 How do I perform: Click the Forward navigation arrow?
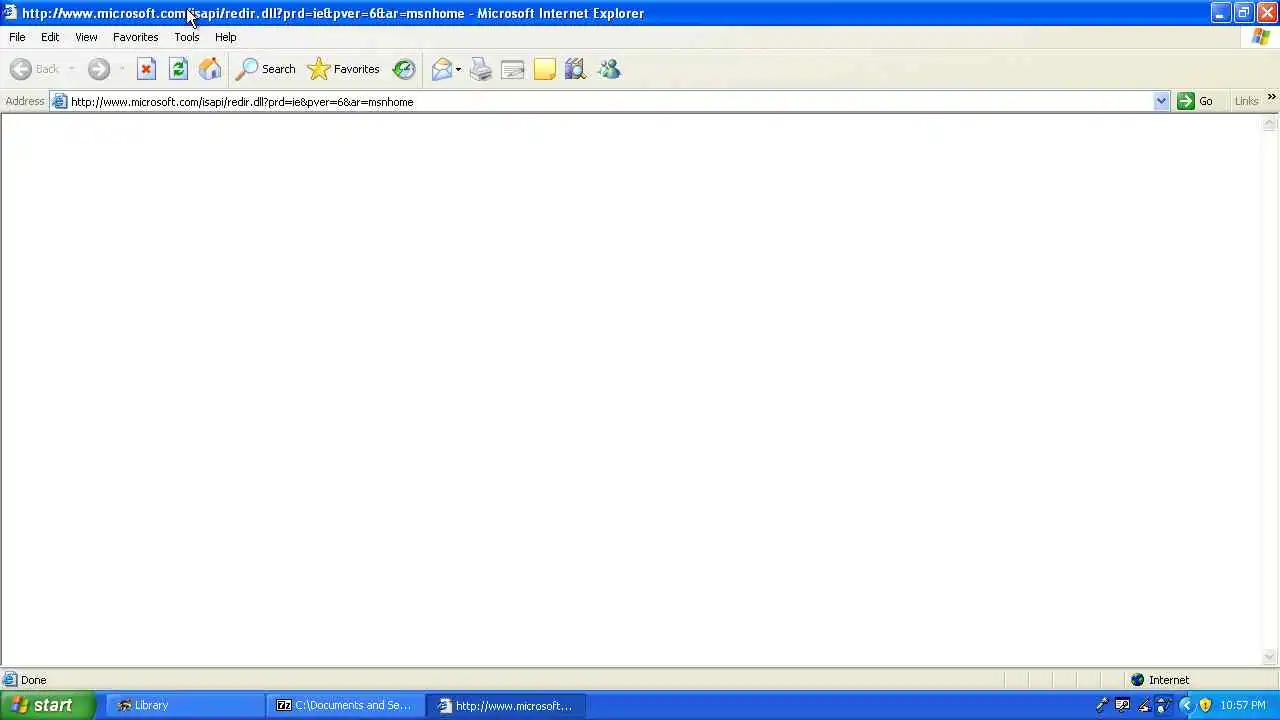[98, 69]
